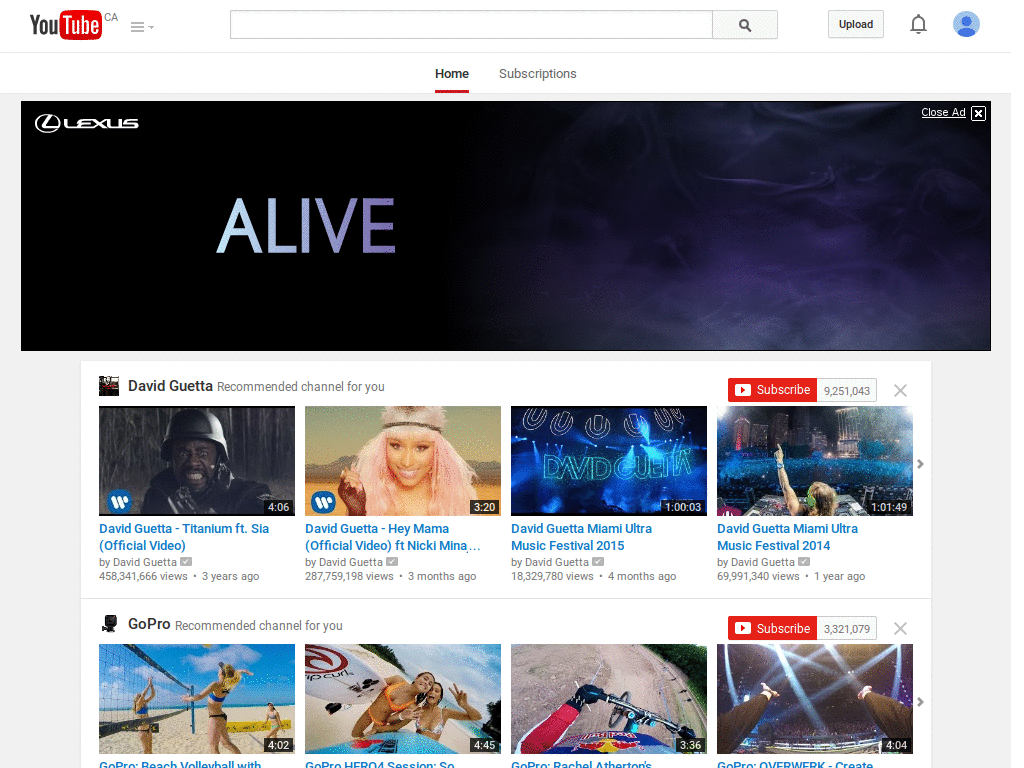Click Miami Ultra Music Festival 2015 title

click(x=581, y=537)
